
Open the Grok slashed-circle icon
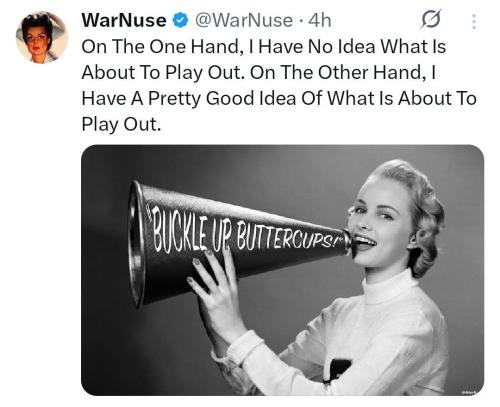pyautogui.click(x=430, y=20)
